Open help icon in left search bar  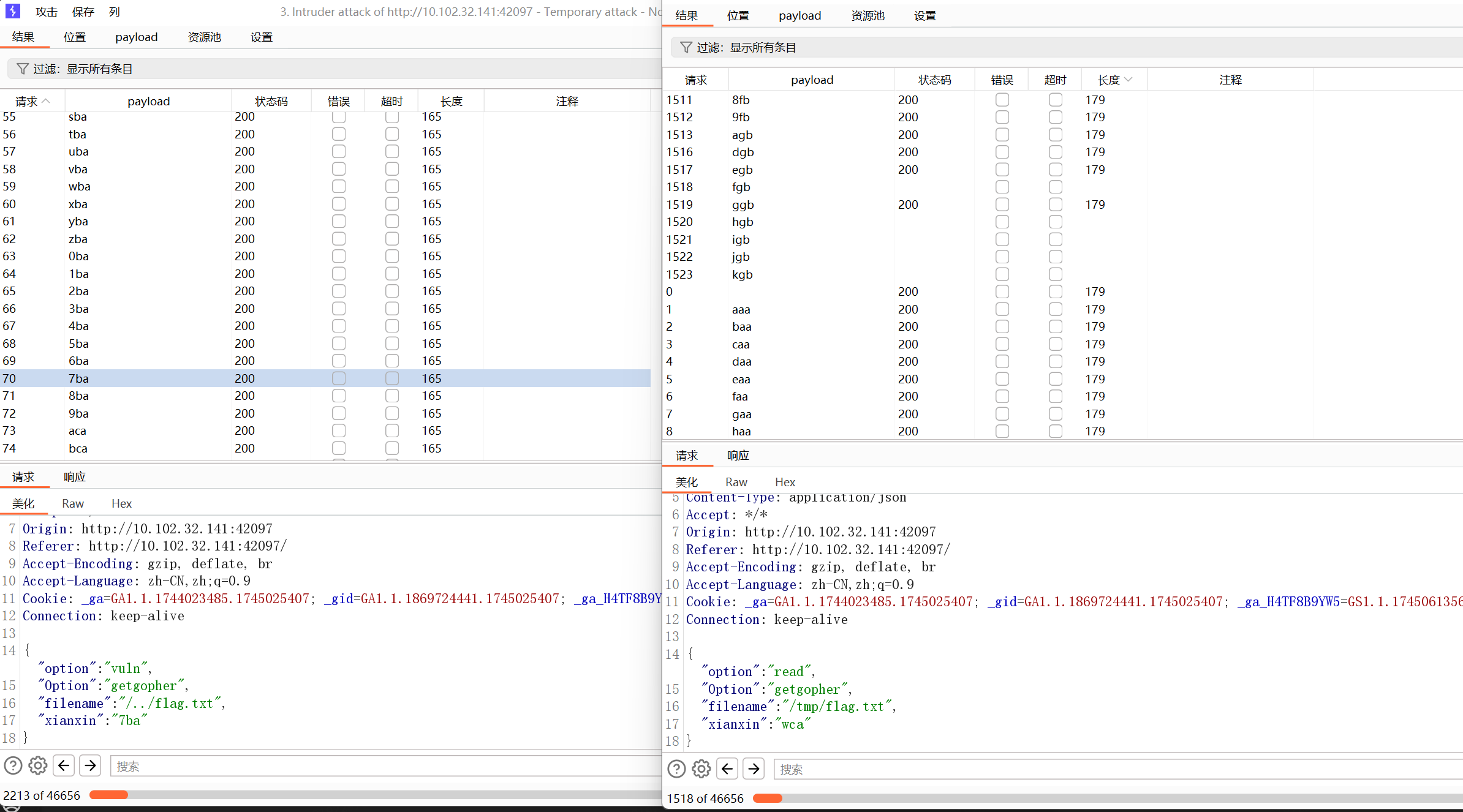[x=13, y=765]
